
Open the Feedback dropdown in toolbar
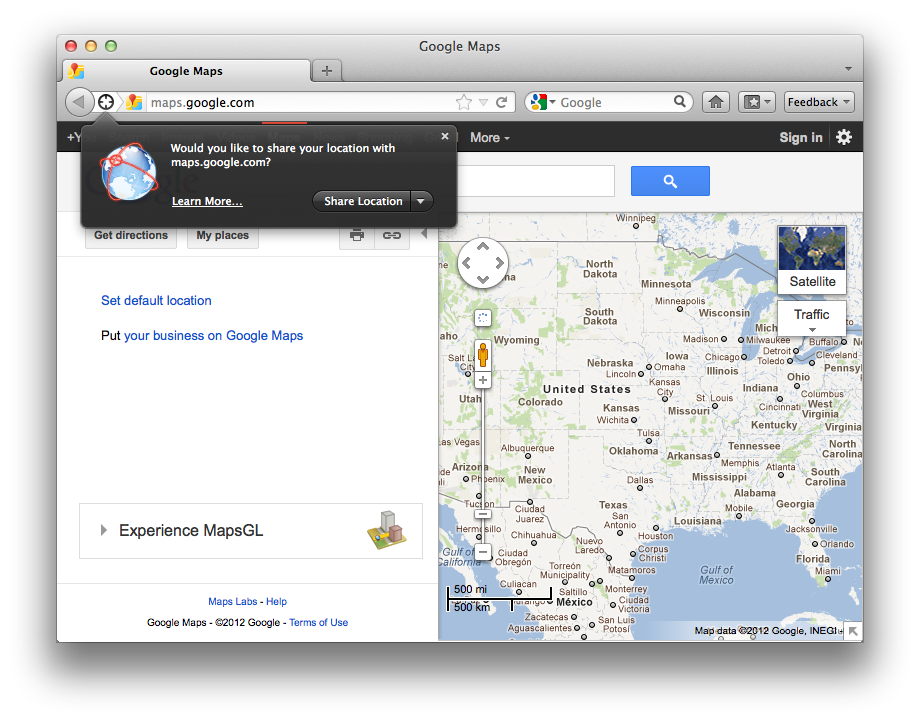click(819, 102)
